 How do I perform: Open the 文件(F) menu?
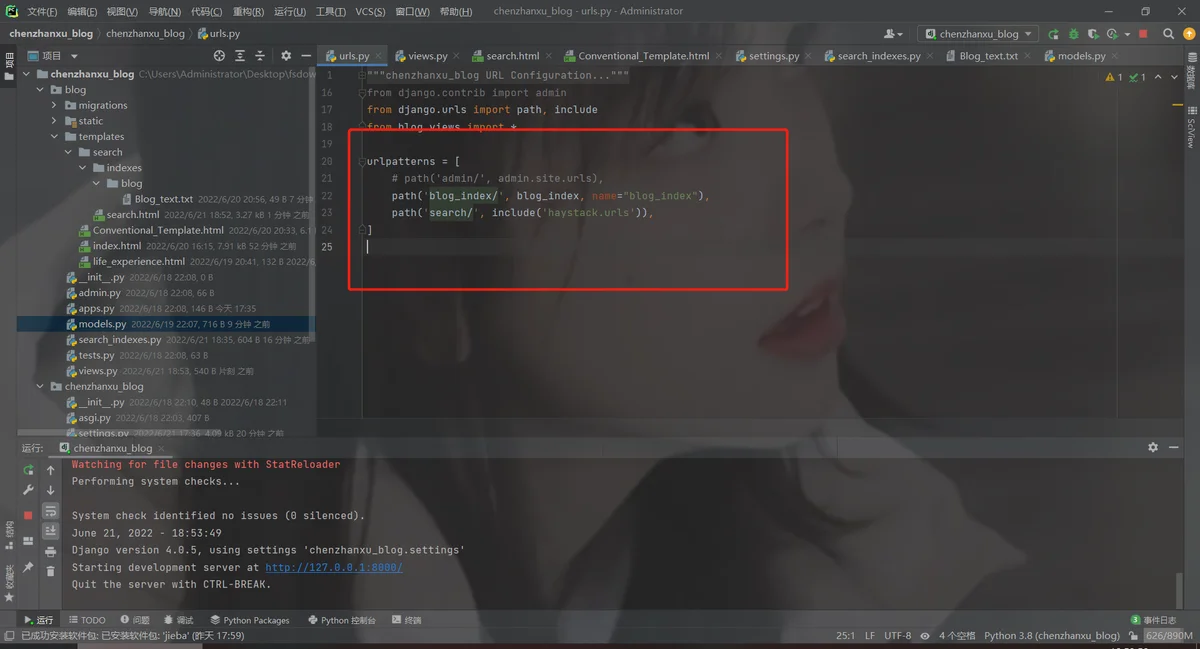pos(42,12)
